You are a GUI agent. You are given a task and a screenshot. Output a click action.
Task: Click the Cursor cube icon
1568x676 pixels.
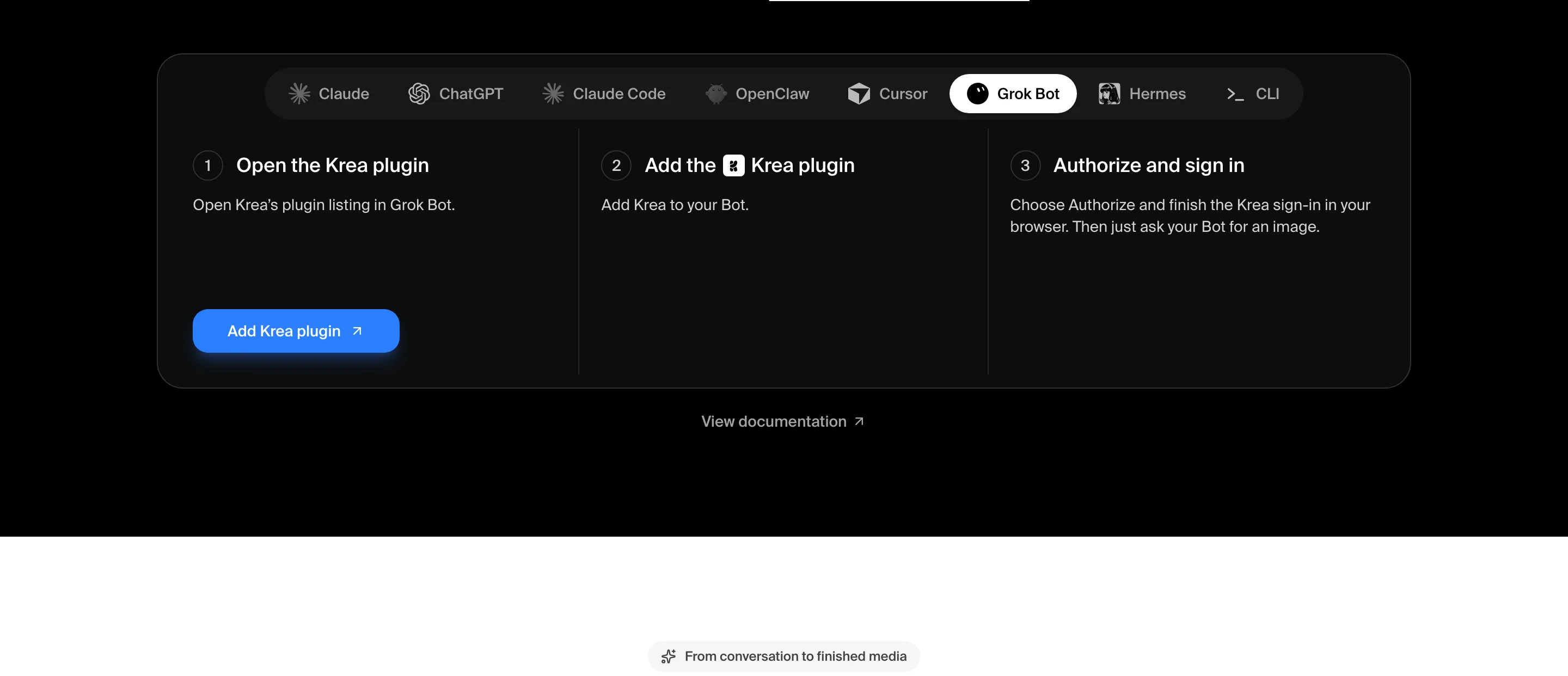(x=859, y=94)
